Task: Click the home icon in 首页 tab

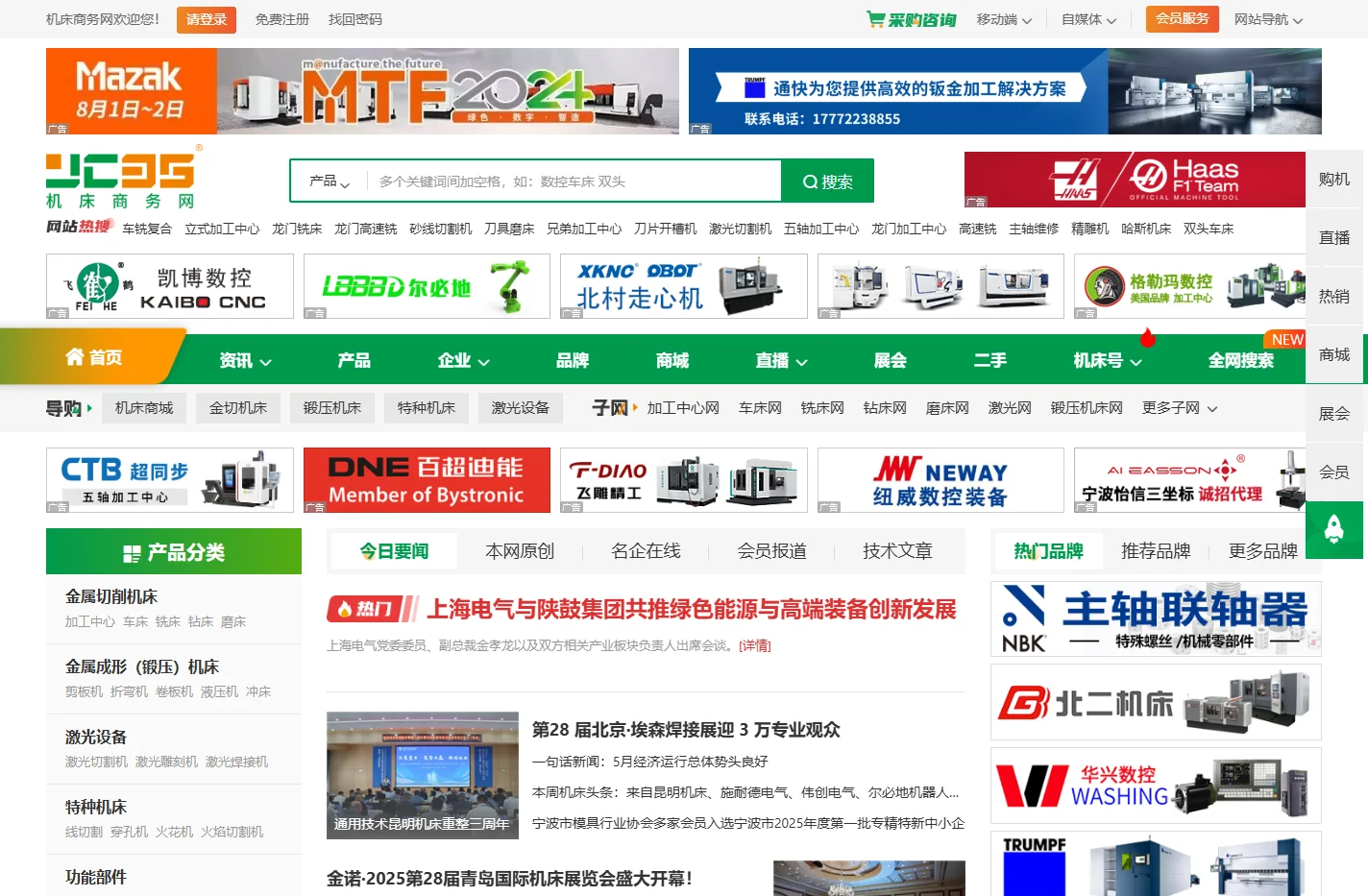Action: click(x=75, y=357)
